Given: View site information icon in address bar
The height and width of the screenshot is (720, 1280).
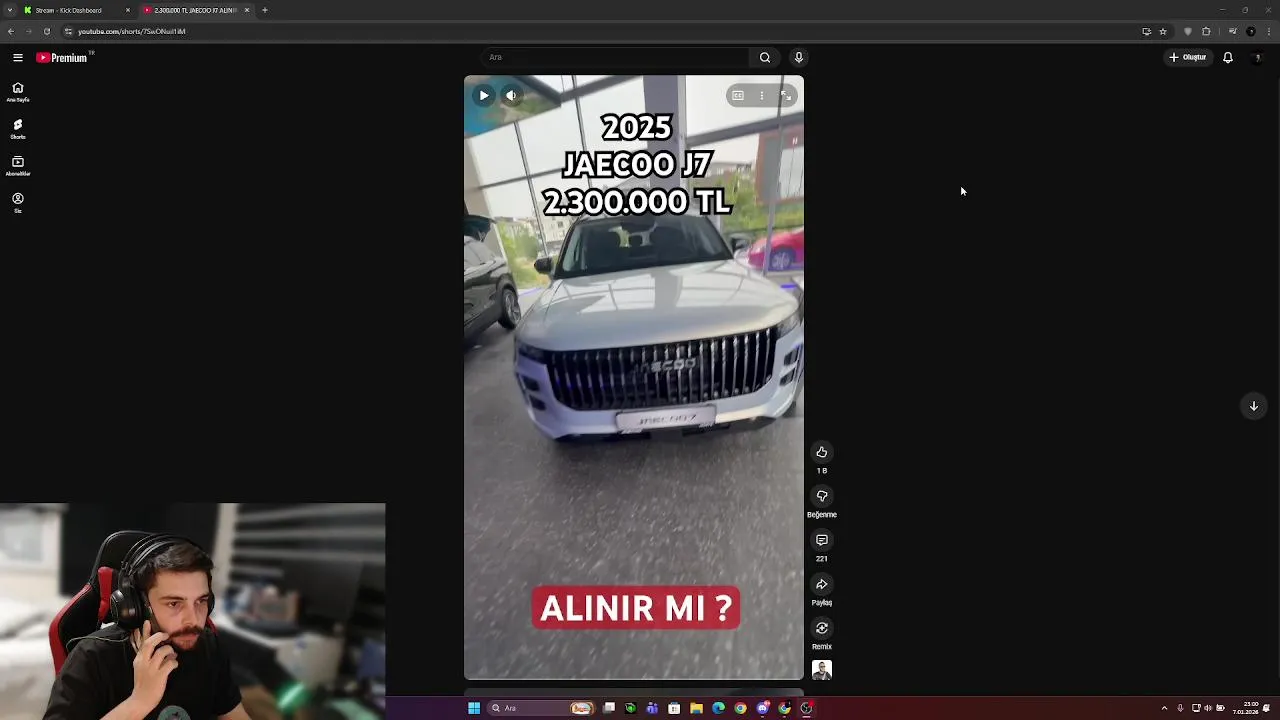Looking at the screenshot, I should (x=68, y=31).
